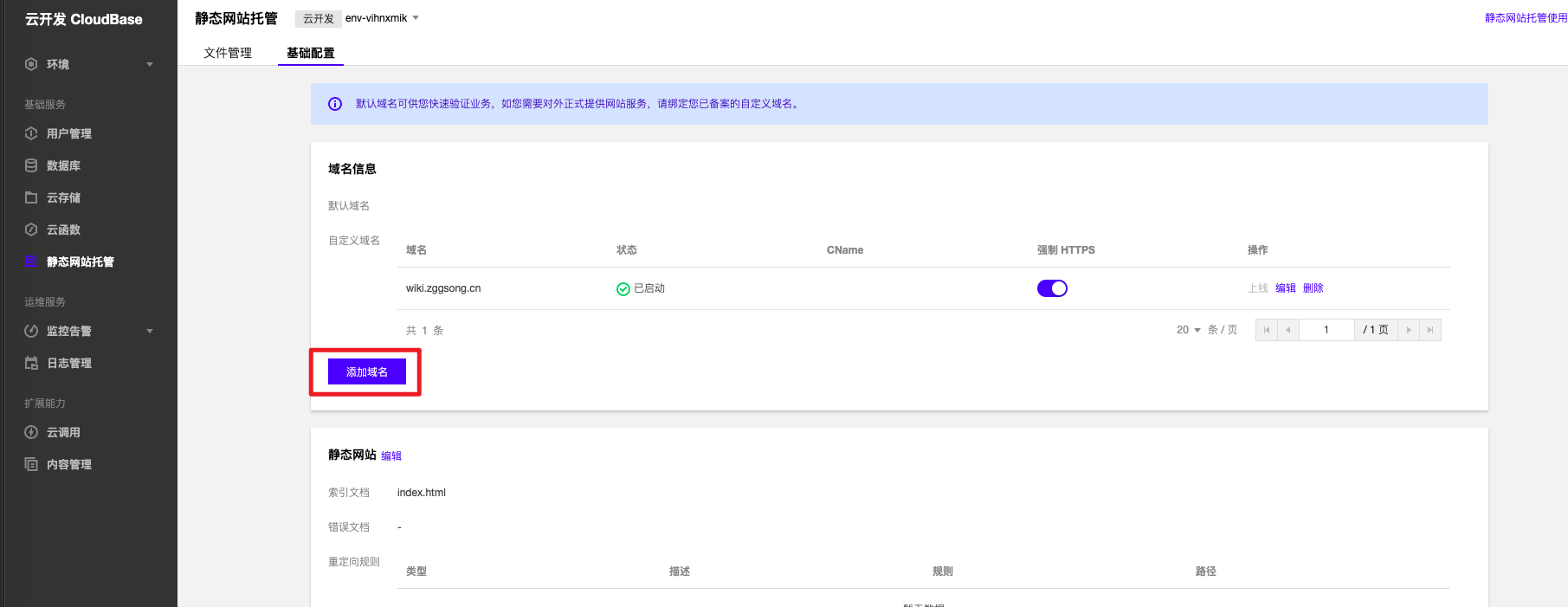Open the 20 条/页 page size dropdown
The width and height of the screenshot is (1568, 607).
click(x=1188, y=330)
